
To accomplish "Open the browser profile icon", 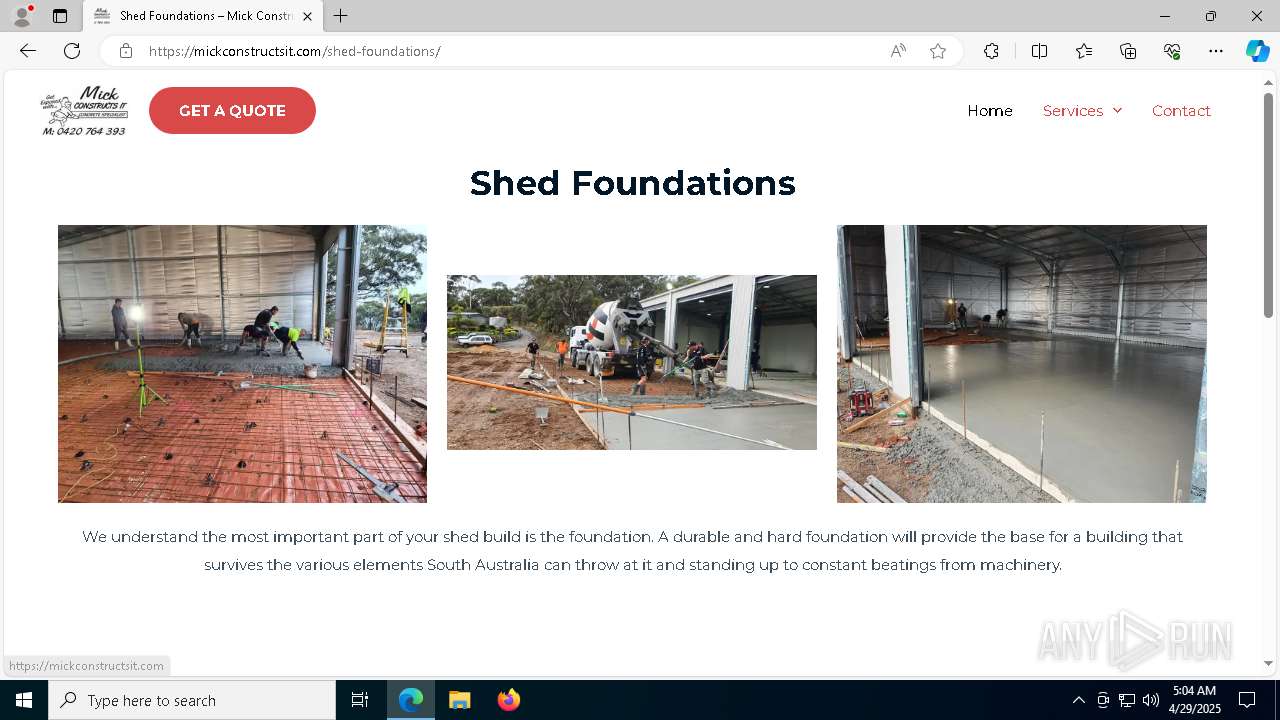I will tap(22, 16).
